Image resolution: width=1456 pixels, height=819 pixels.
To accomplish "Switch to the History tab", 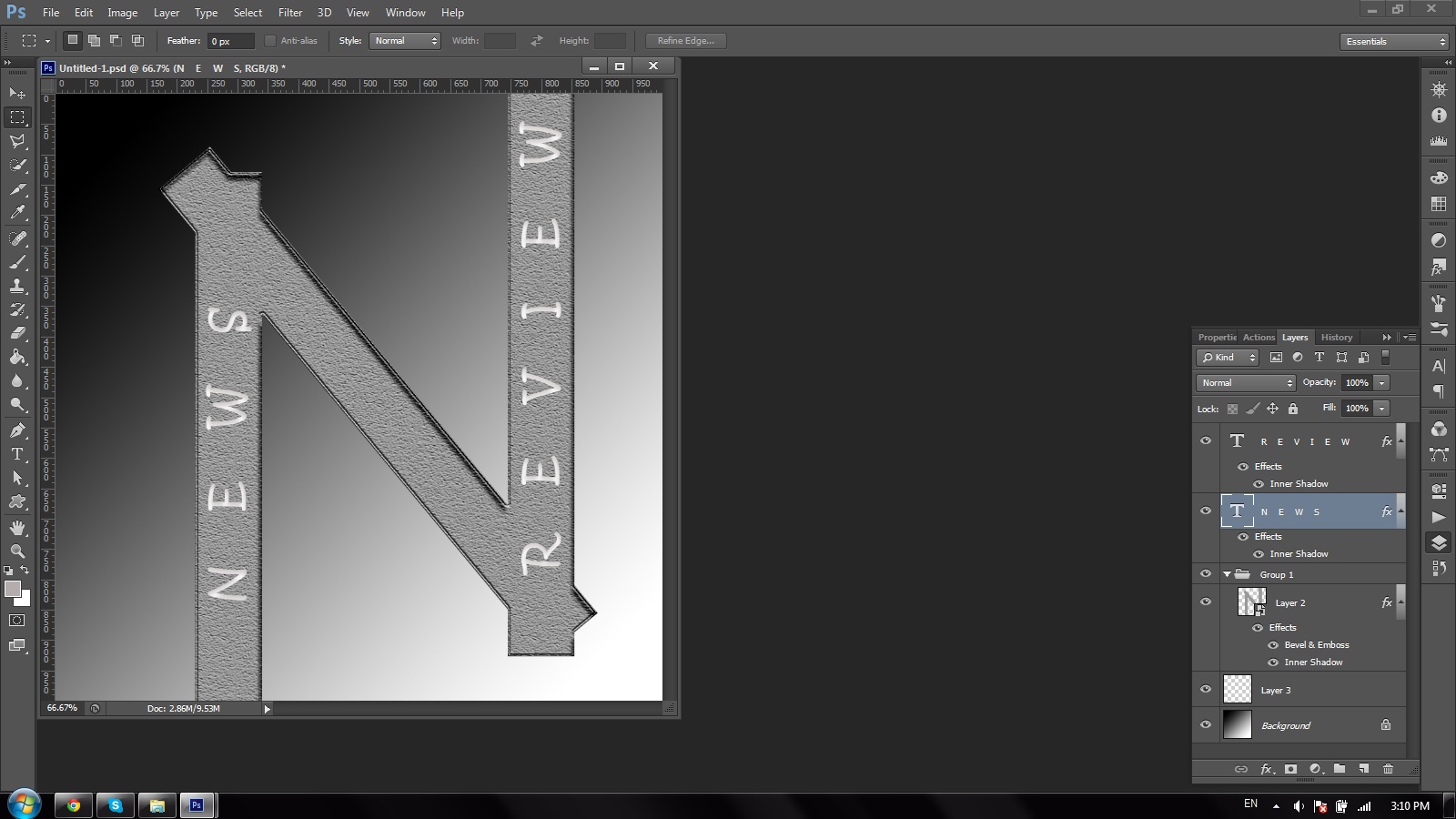I will 1336,338.
